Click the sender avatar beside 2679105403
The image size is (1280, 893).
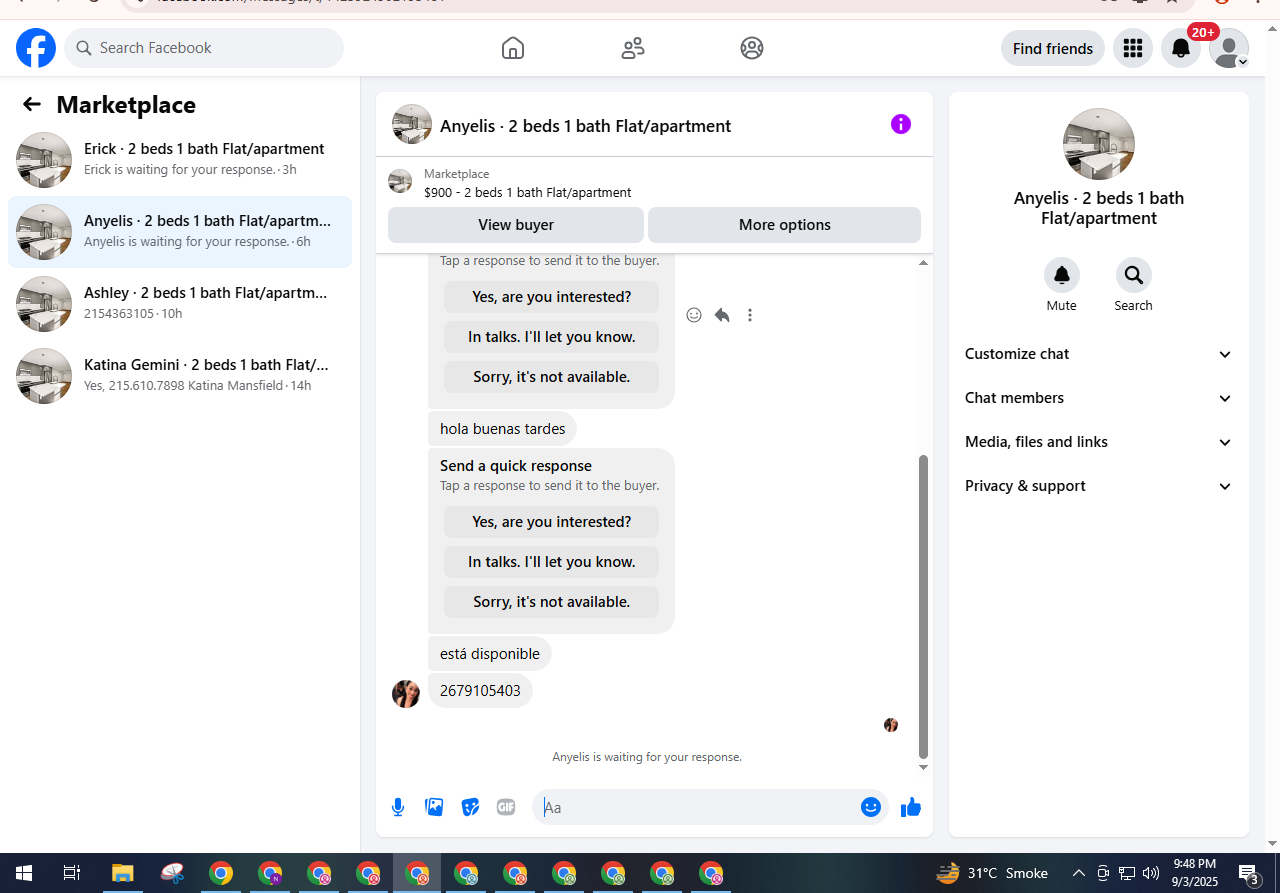[406, 694]
